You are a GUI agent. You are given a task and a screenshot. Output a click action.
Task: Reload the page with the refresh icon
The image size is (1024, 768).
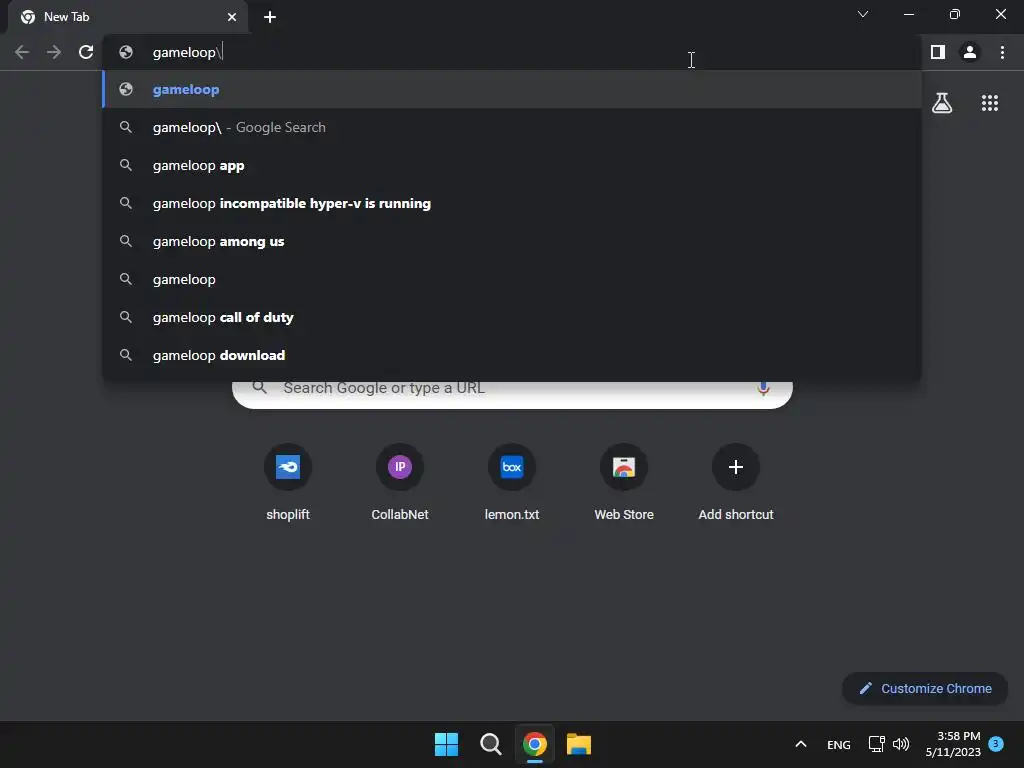click(86, 52)
